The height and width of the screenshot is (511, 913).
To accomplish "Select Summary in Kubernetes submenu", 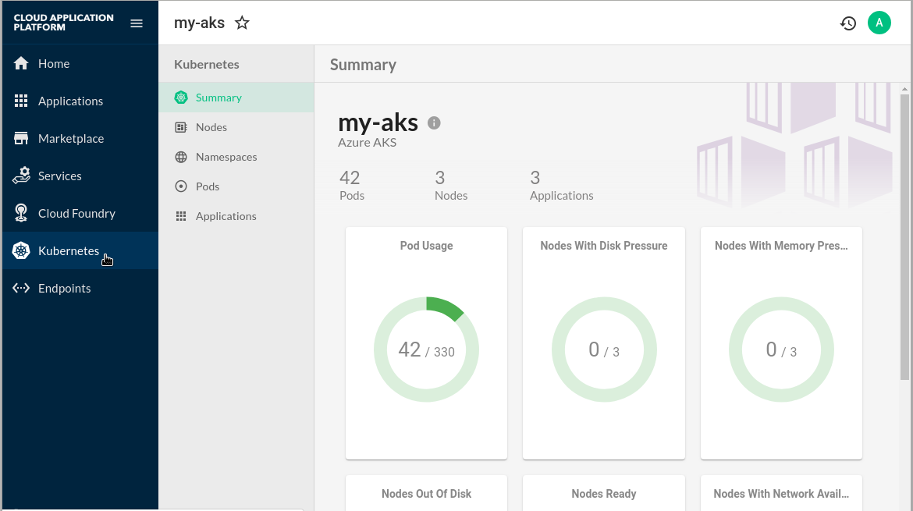I will [x=218, y=98].
